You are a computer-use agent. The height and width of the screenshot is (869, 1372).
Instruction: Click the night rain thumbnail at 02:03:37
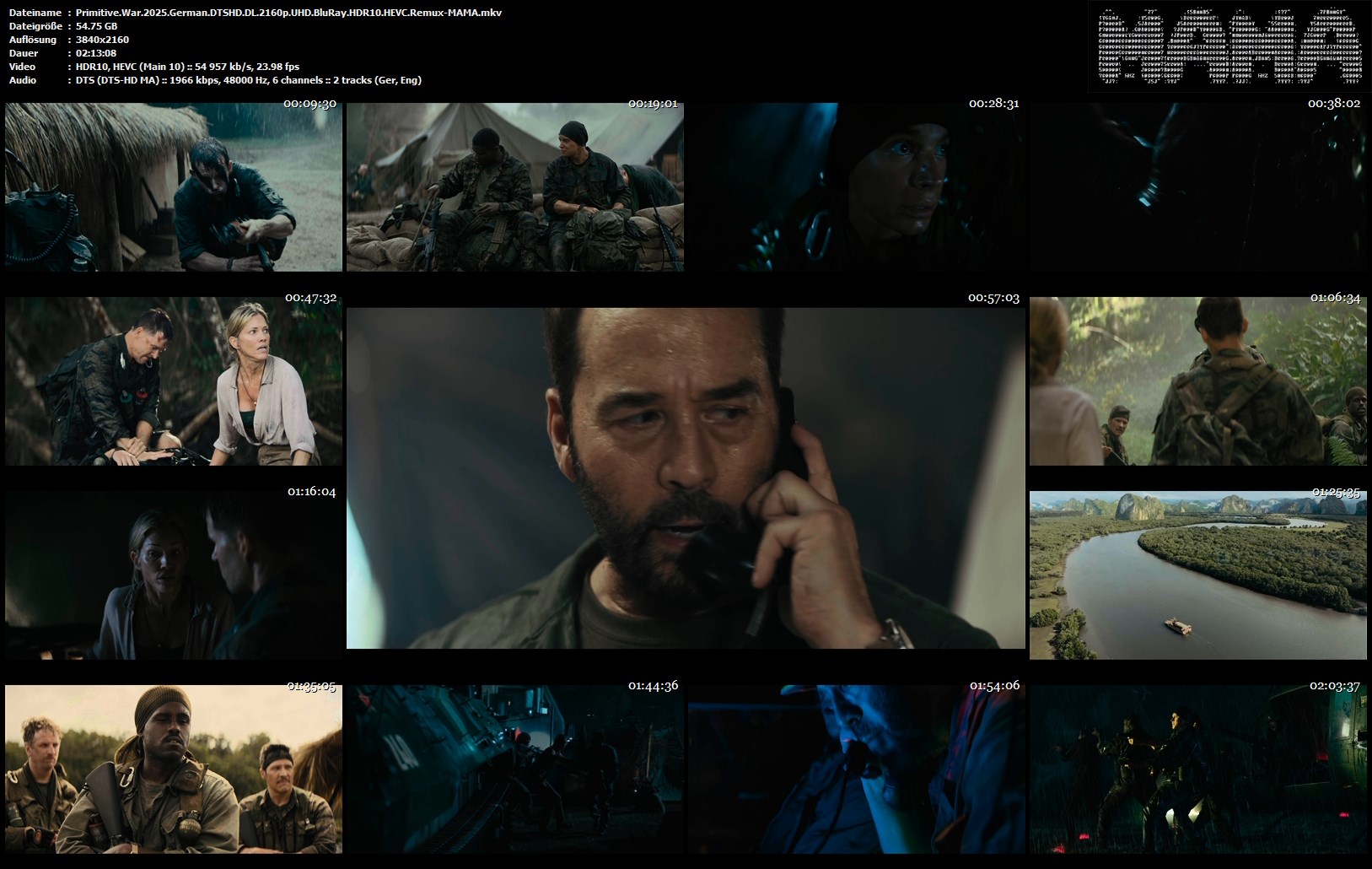click(x=1198, y=769)
